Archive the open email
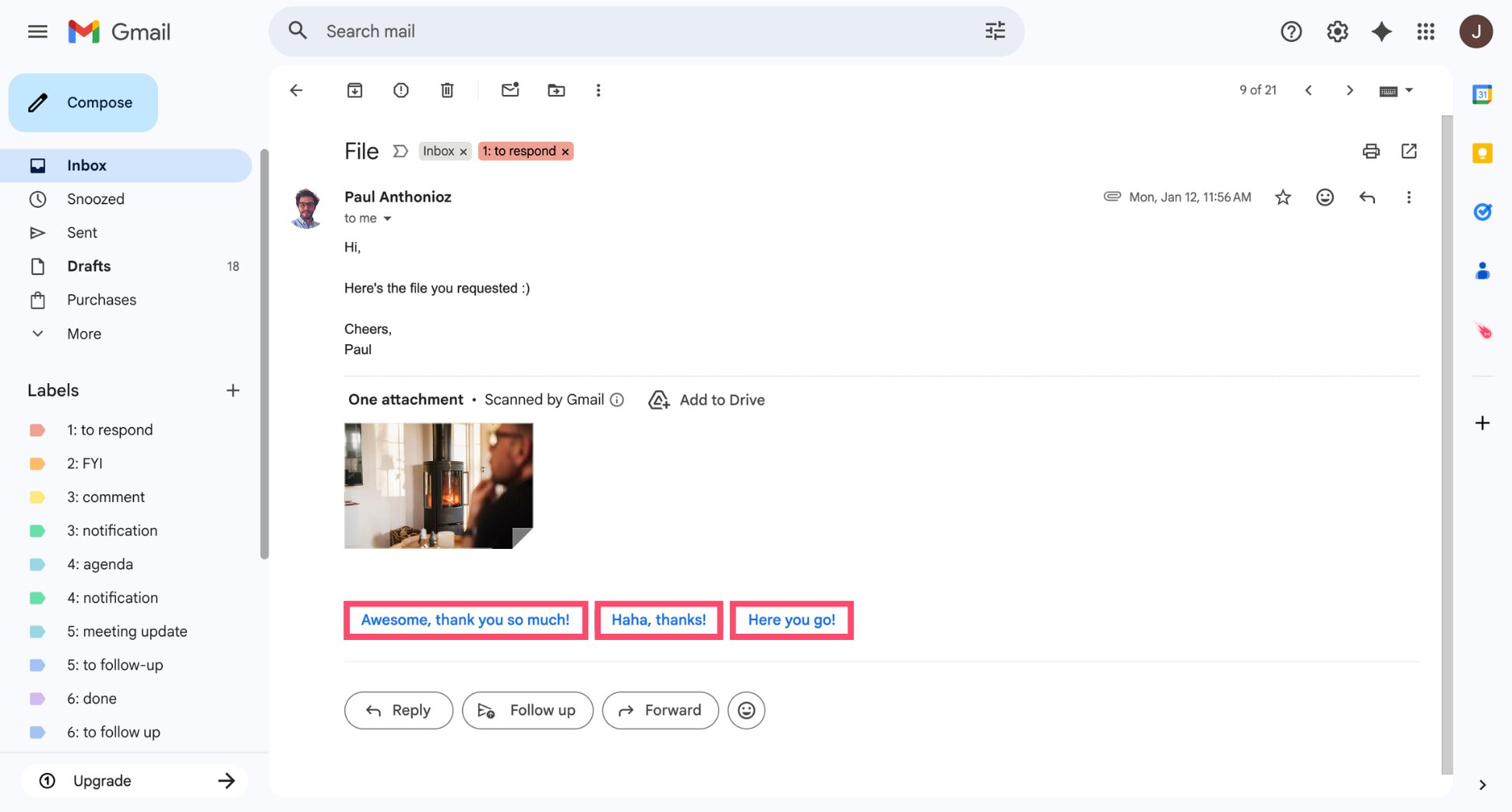This screenshot has height=812, width=1512. click(354, 90)
